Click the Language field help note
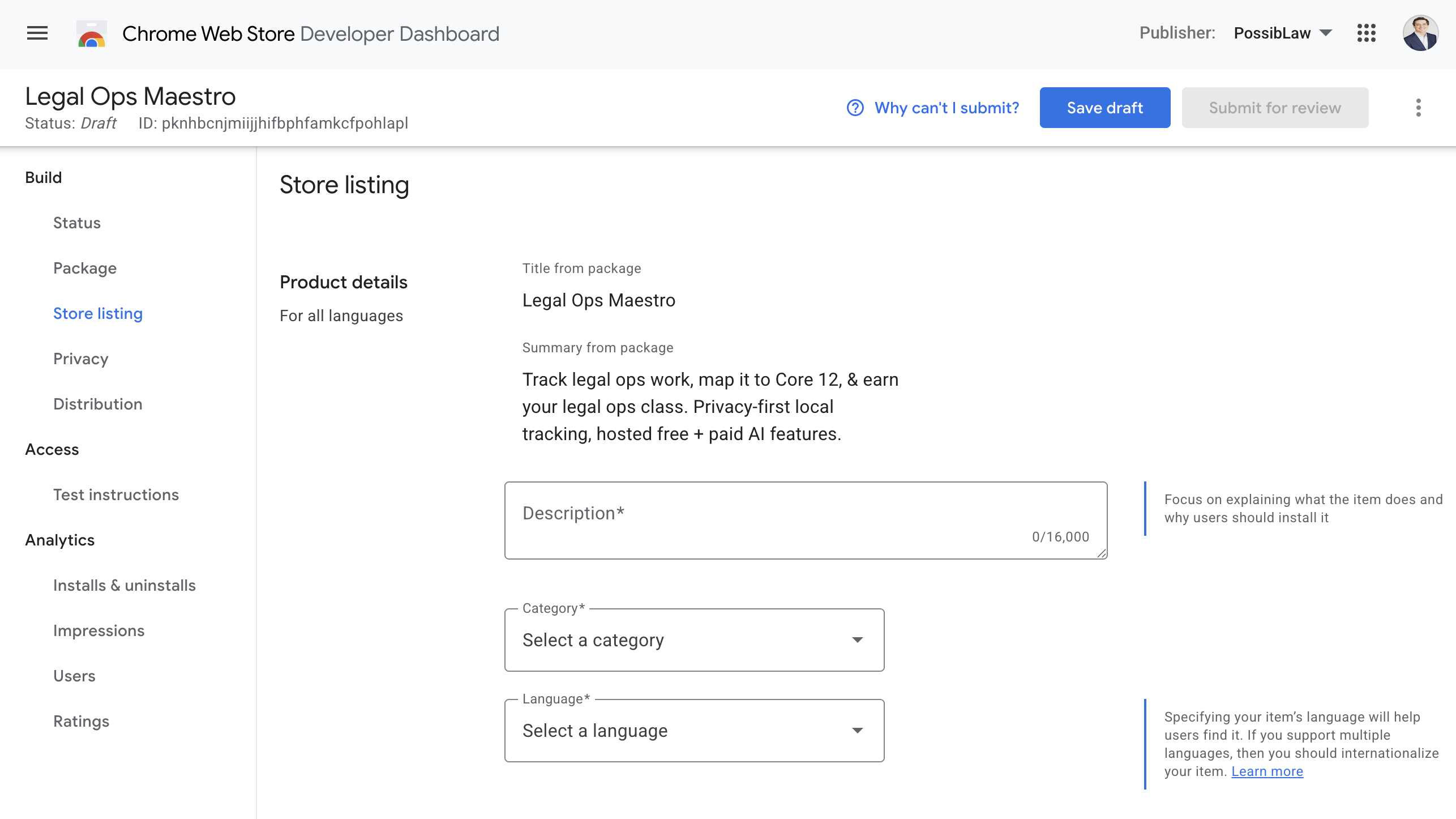The height and width of the screenshot is (819, 1456). [1301, 744]
